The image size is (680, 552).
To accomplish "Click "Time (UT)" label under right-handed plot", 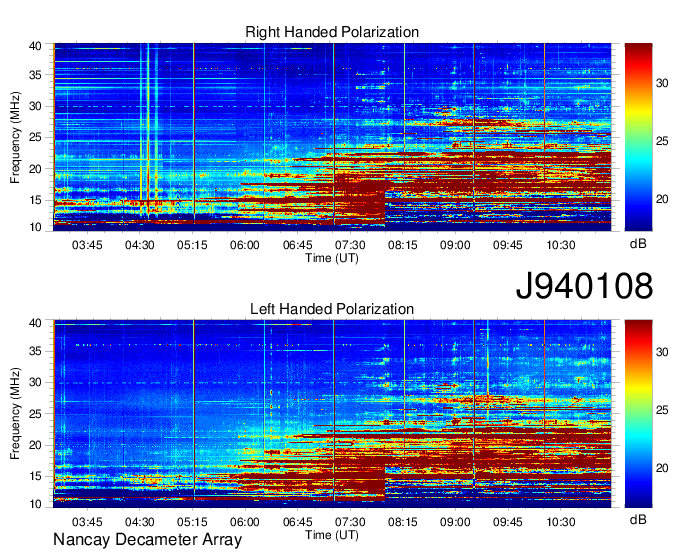I will click(332, 258).
